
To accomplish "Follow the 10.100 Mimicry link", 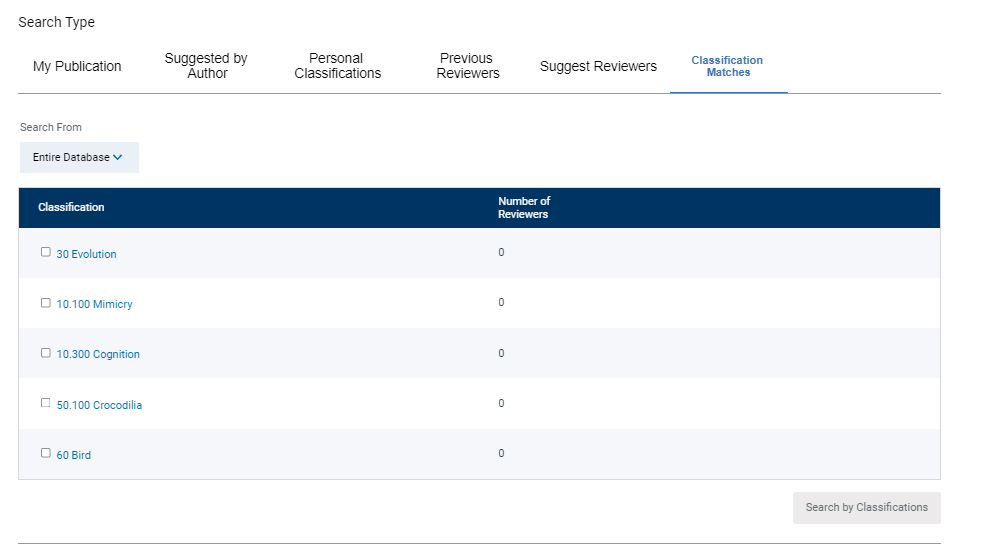I will click(x=95, y=304).
